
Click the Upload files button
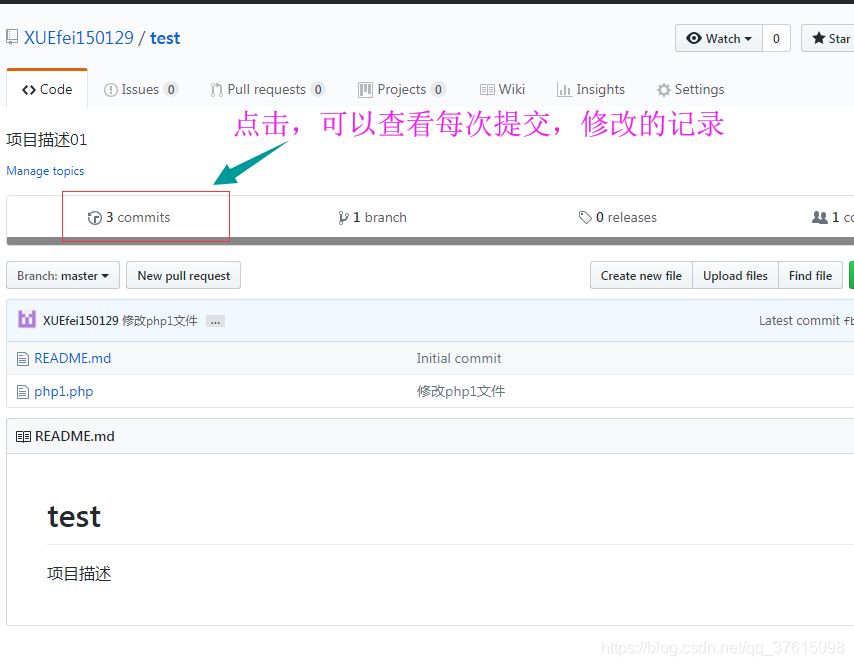pos(735,275)
